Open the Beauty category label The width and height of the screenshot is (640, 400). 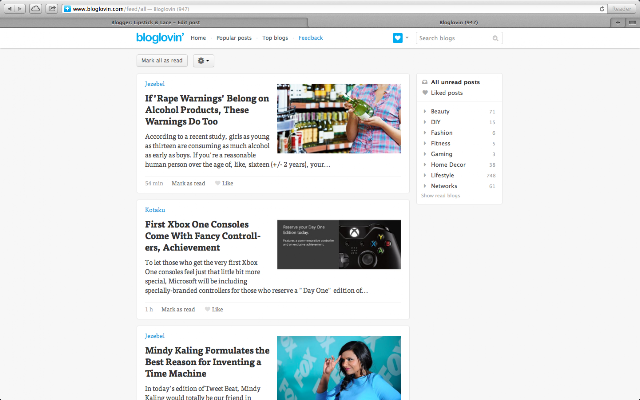click(440, 111)
